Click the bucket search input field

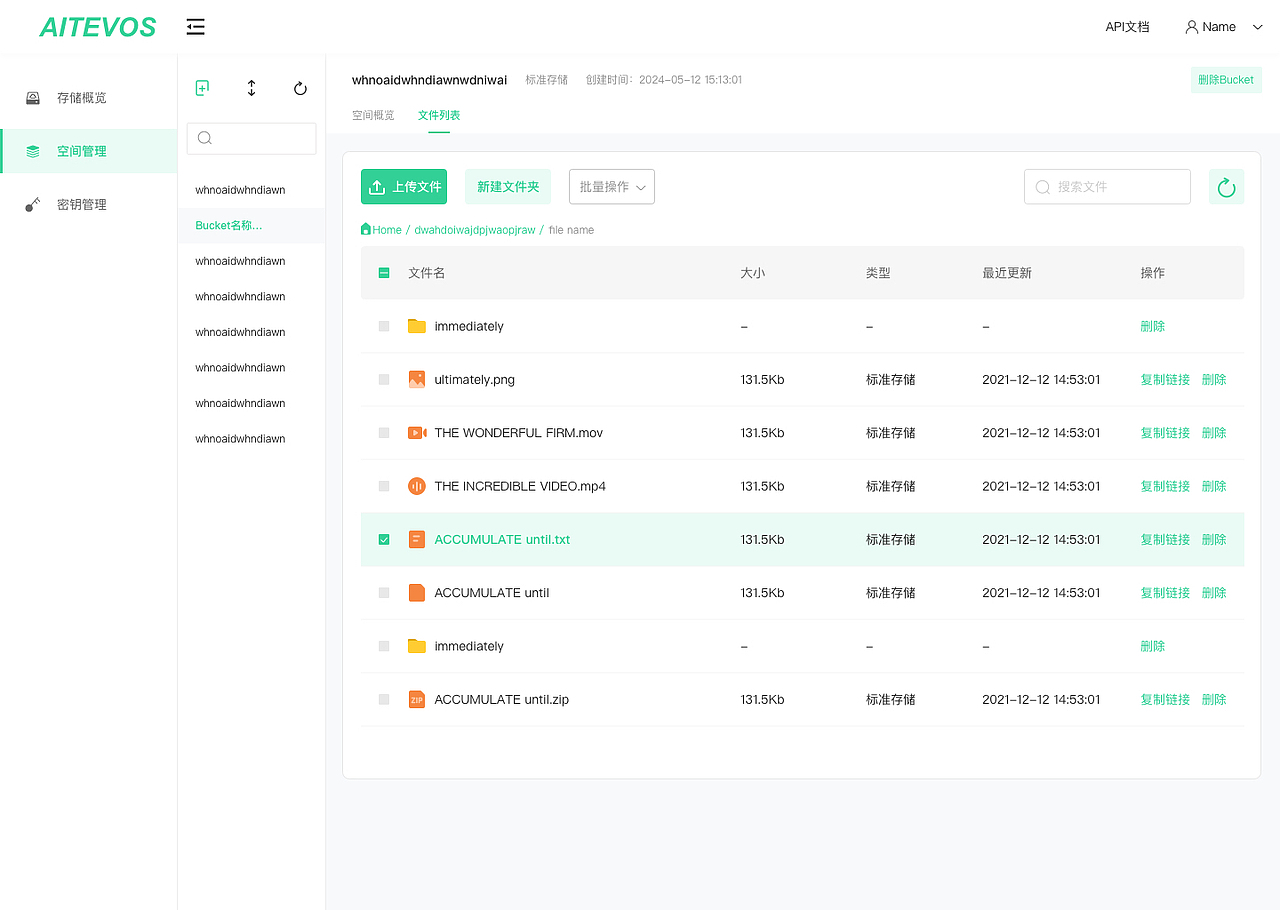coord(251,138)
